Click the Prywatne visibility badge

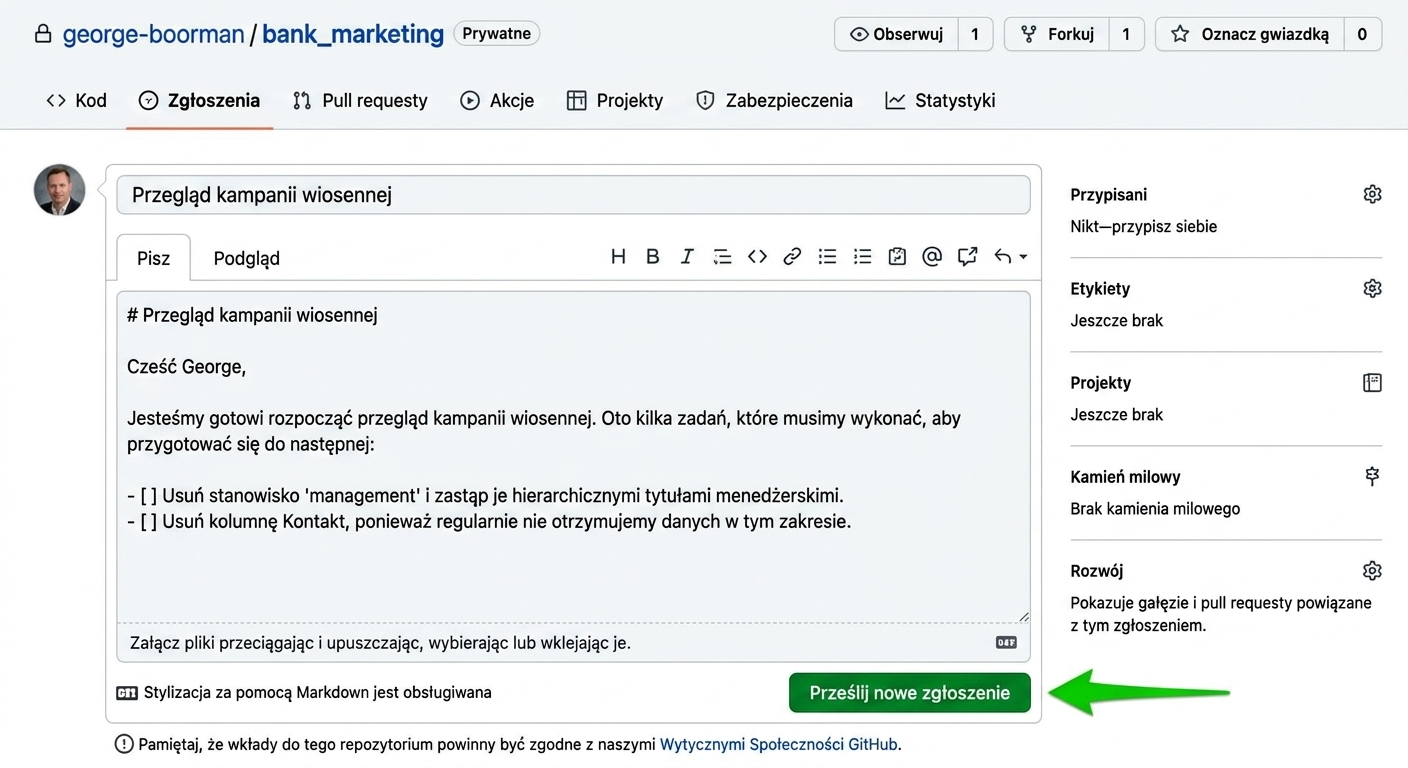pos(497,33)
